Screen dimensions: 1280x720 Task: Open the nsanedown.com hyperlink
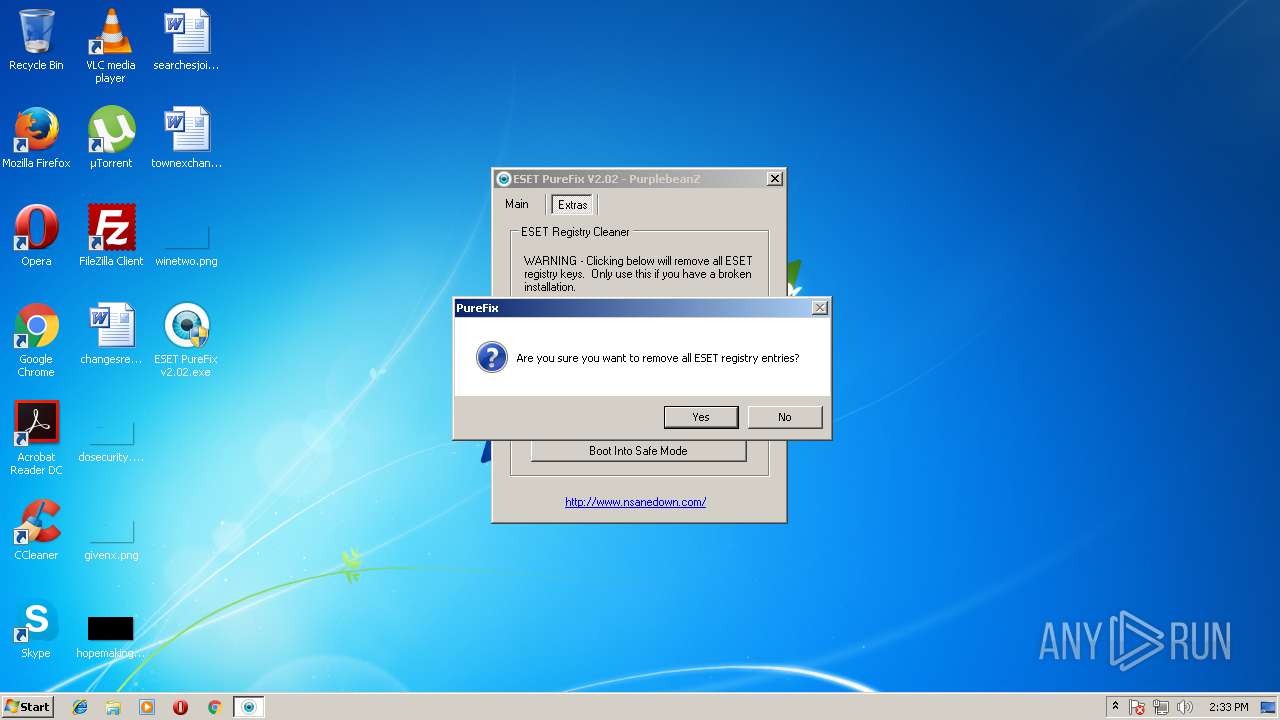point(636,502)
